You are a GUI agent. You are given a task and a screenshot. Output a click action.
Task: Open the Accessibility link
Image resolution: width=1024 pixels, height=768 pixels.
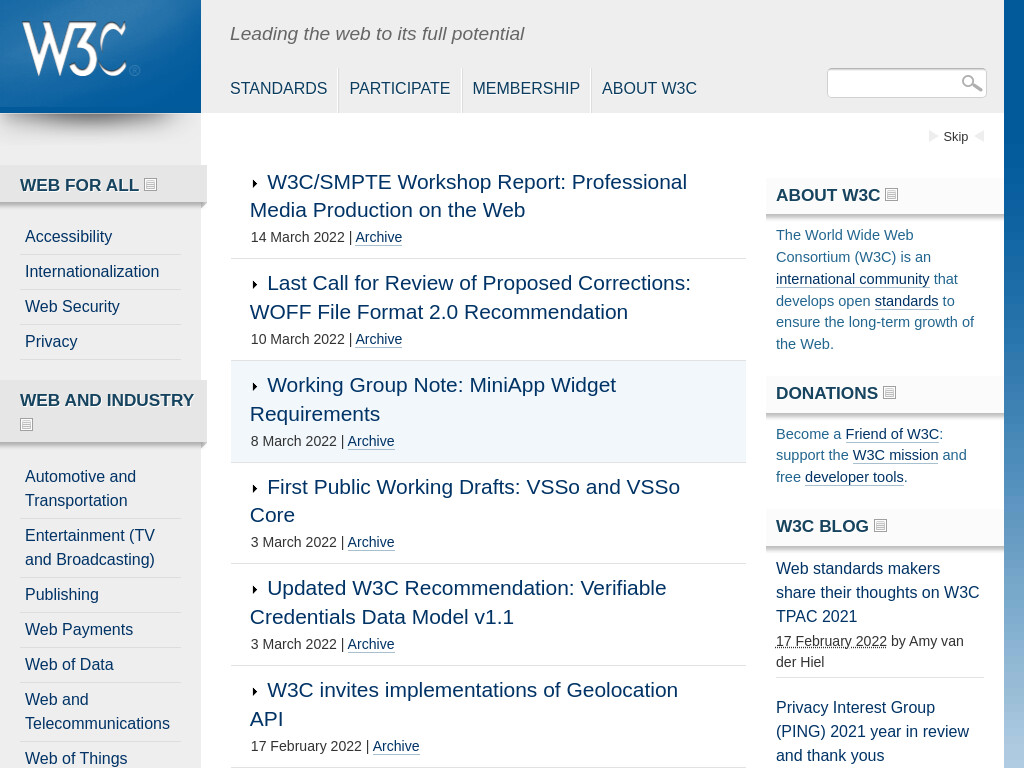(69, 236)
